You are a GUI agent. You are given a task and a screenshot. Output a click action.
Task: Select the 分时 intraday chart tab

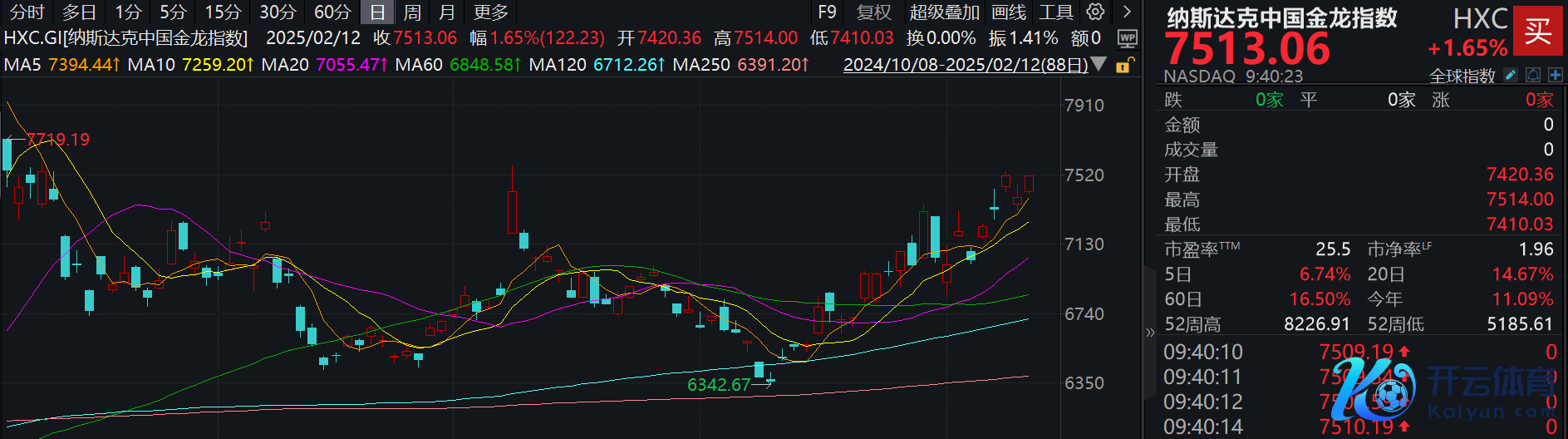(27, 12)
